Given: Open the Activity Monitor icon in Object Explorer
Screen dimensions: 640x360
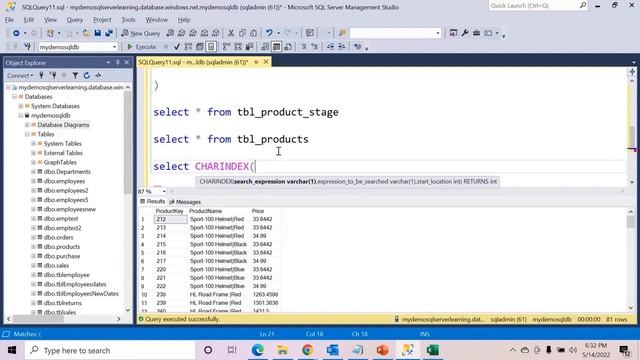Looking at the screenshot, I should 98,76.
